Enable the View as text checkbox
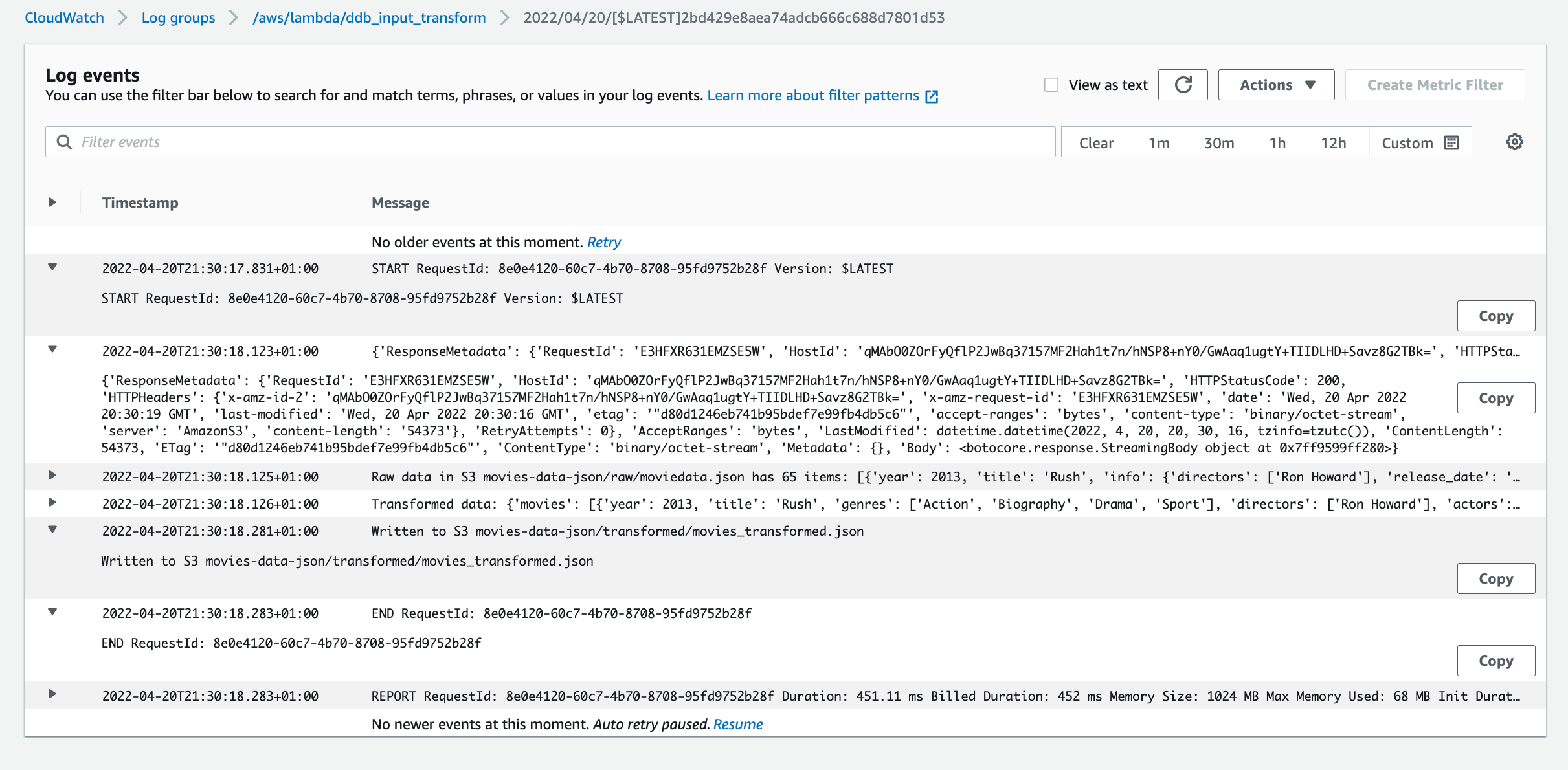Screen dimensions: 1568x770 point(1051,85)
